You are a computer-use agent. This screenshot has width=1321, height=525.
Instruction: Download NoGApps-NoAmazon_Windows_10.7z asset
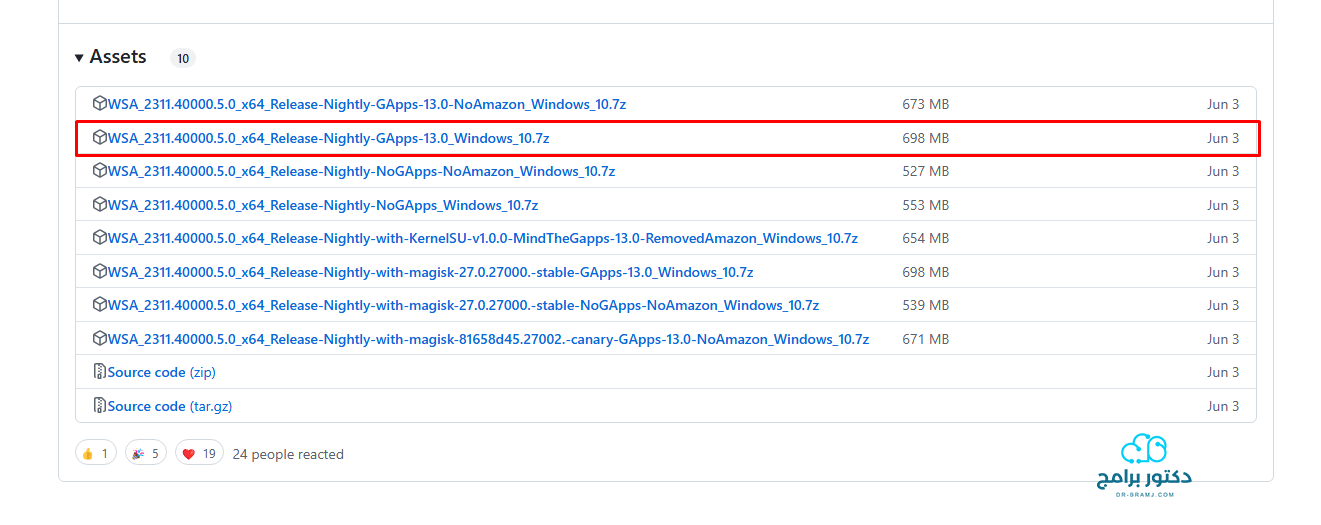(x=361, y=171)
